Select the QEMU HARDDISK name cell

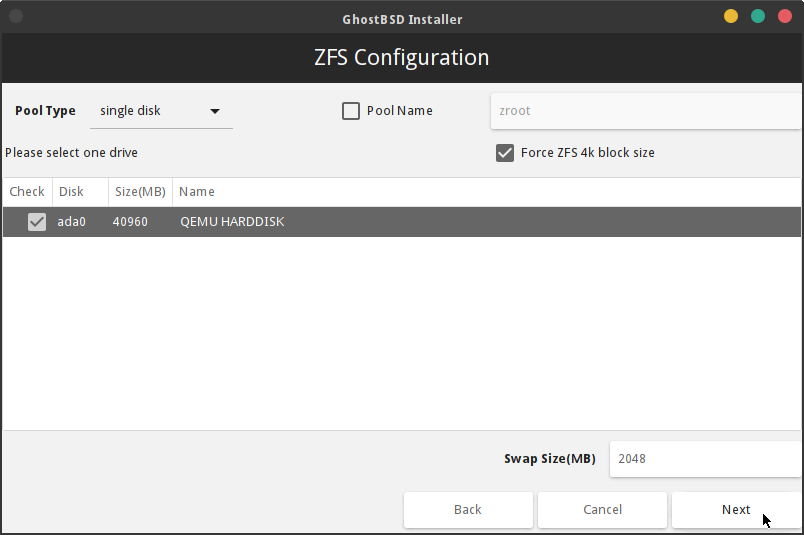click(x=232, y=222)
